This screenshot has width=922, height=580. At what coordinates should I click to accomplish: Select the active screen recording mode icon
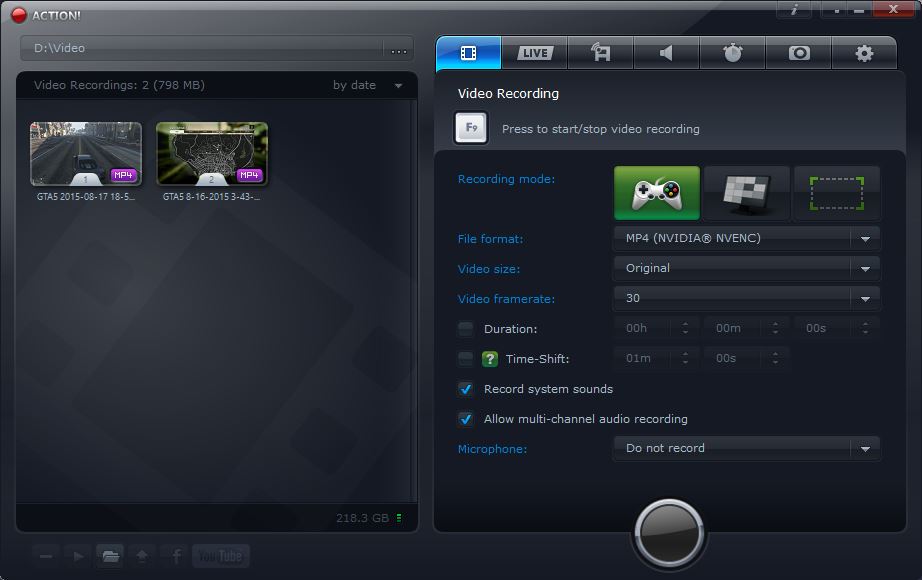[x=746, y=193]
